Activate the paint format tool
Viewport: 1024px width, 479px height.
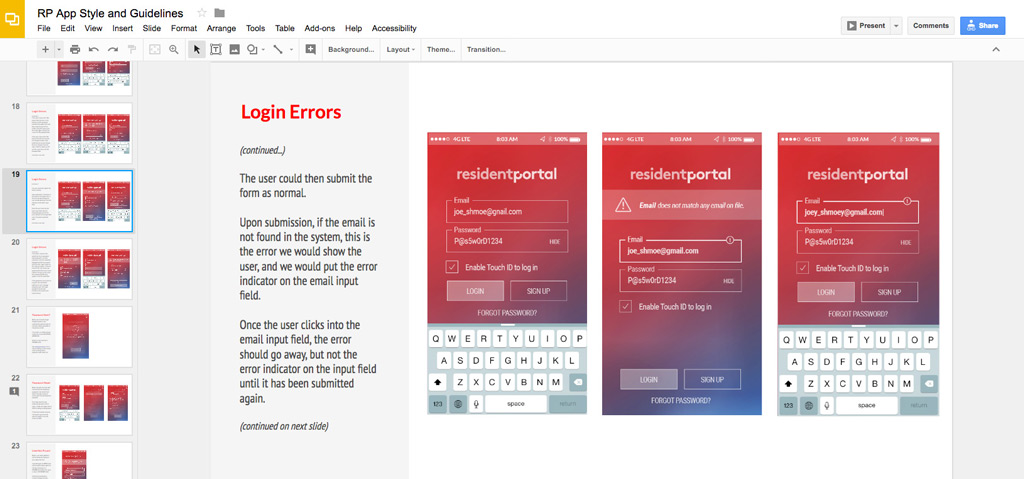click(x=132, y=49)
